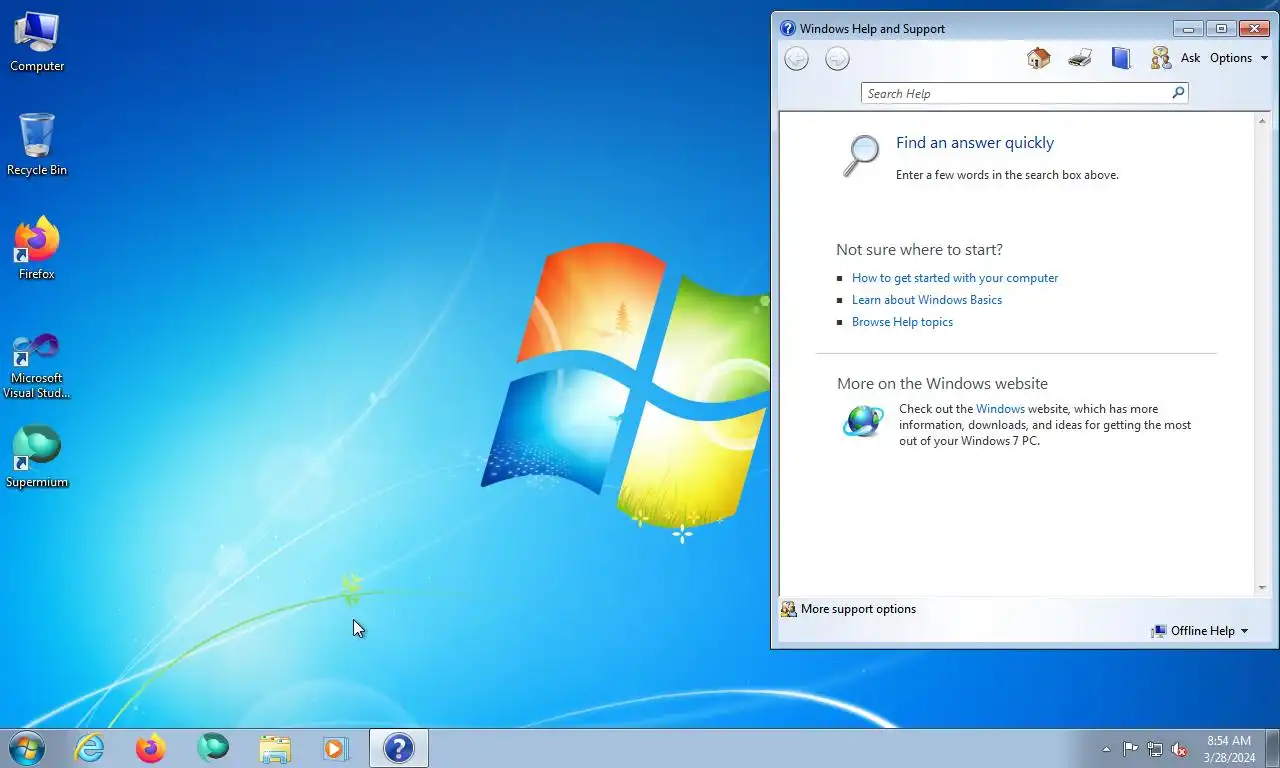Click the 'Not sure where to start?' heading
Viewport: 1280px width, 768px height.
(x=919, y=250)
